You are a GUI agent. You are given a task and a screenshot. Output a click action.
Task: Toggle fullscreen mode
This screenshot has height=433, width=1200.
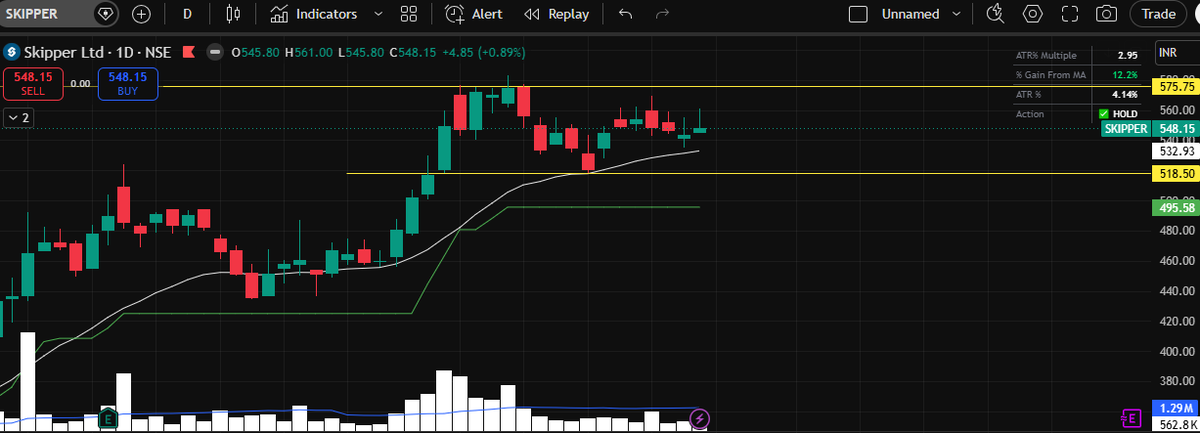1070,14
